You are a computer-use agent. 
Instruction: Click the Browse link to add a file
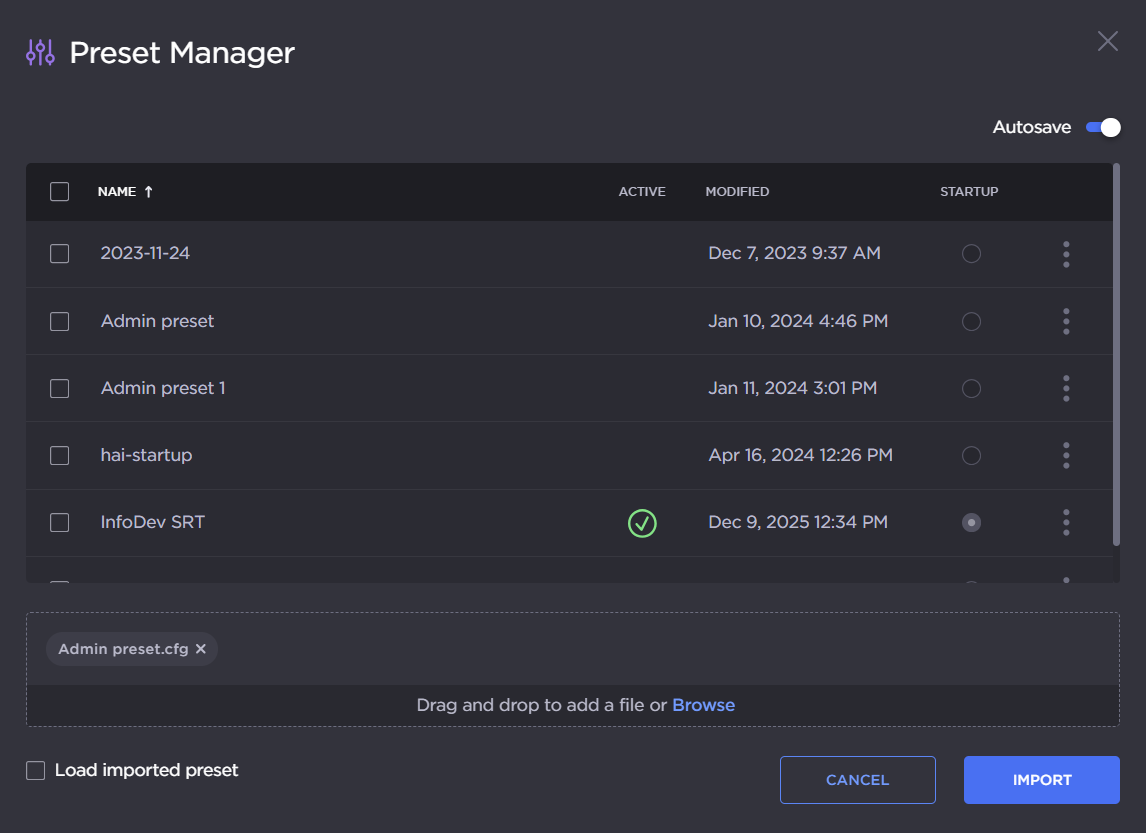coord(703,705)
